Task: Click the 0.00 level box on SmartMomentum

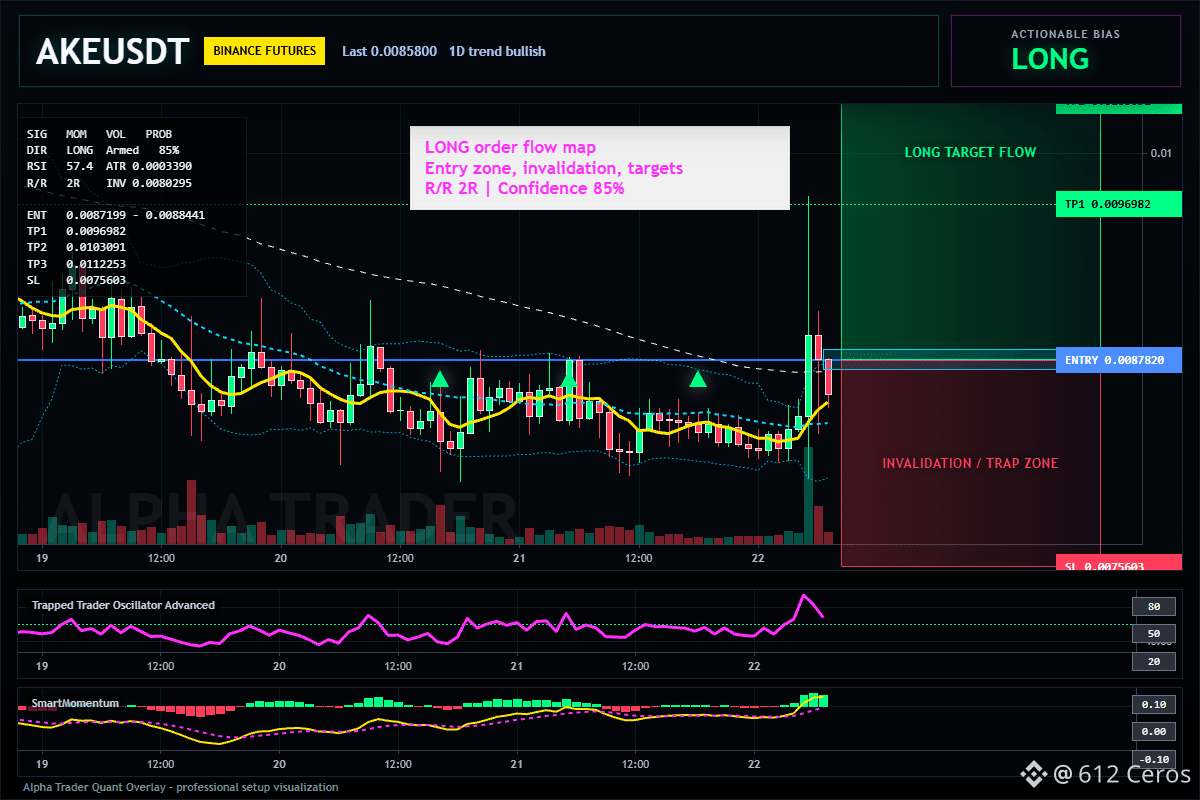Action: (x=1153, y=731)
